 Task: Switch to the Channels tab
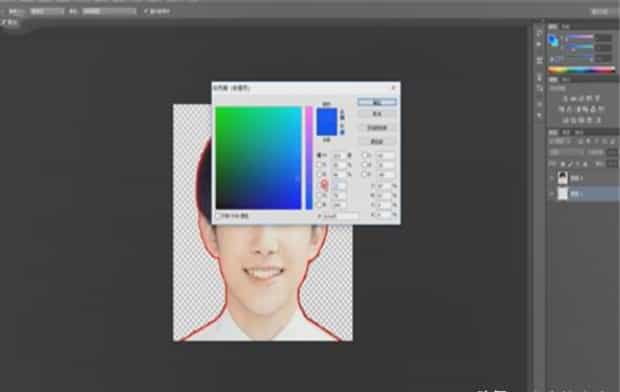click(566, 133)
